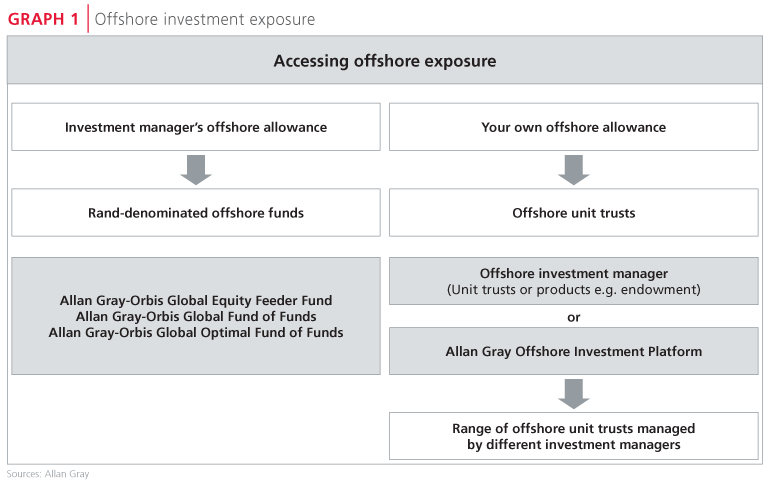The image size is (778, 480).
Task: Click the Range of offshore unit trusts box
Action: tap(574, 436)
